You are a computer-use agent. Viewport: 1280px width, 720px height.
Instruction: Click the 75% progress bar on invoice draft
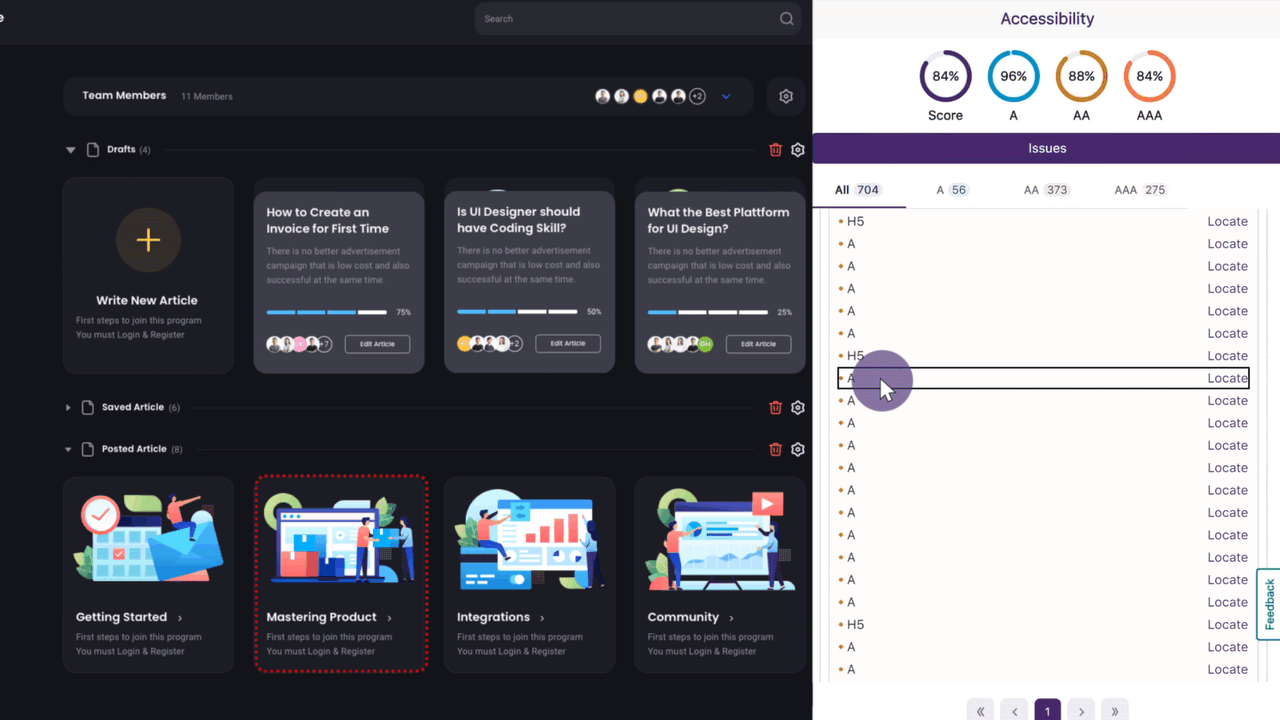click(325, 312)
